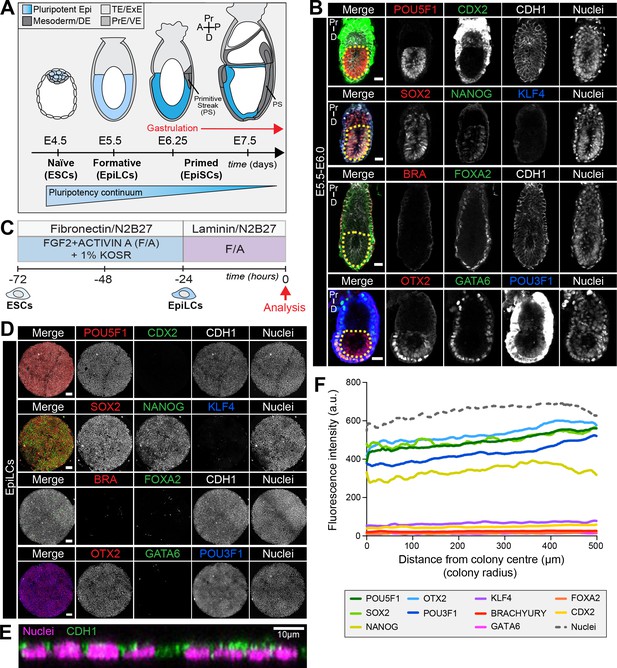Click the Primitive Streak (PS) label
The width and height of the screenshot is (617, 668).
coord(208,105)
